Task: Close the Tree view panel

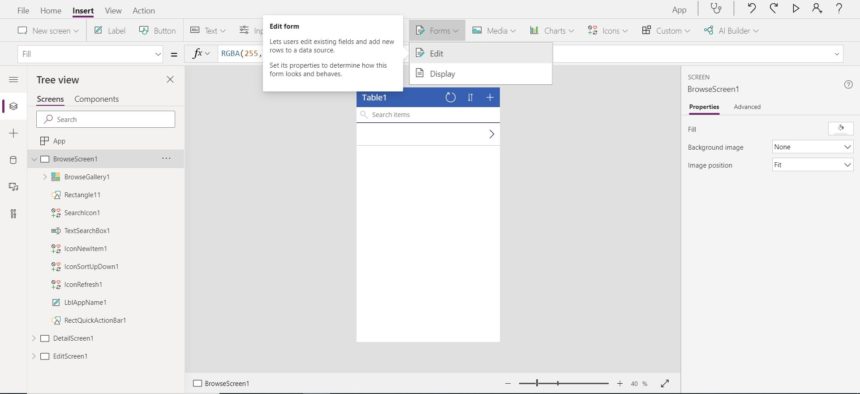Action: point(170,80)
